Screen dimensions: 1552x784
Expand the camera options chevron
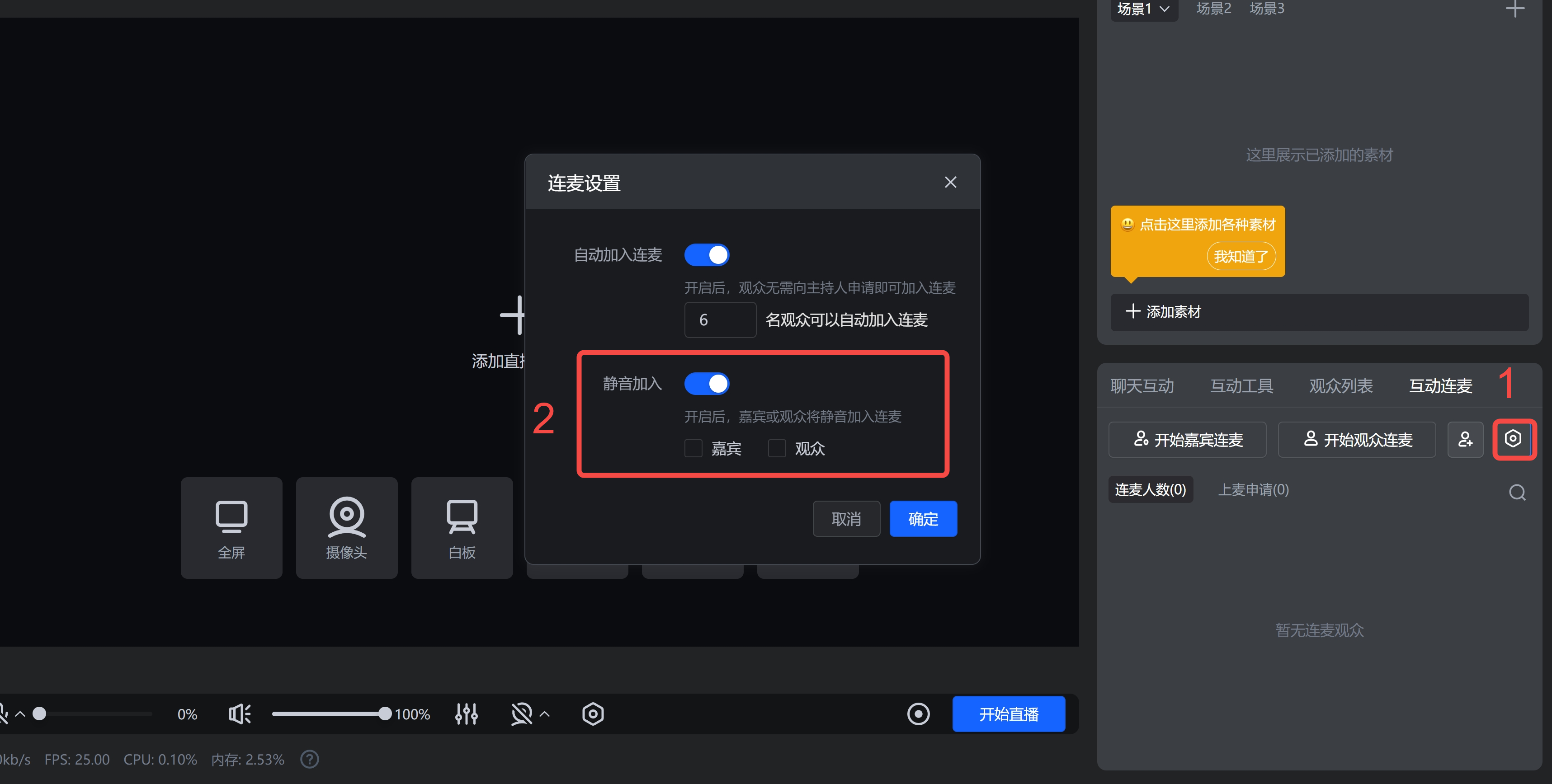point(545,714)
